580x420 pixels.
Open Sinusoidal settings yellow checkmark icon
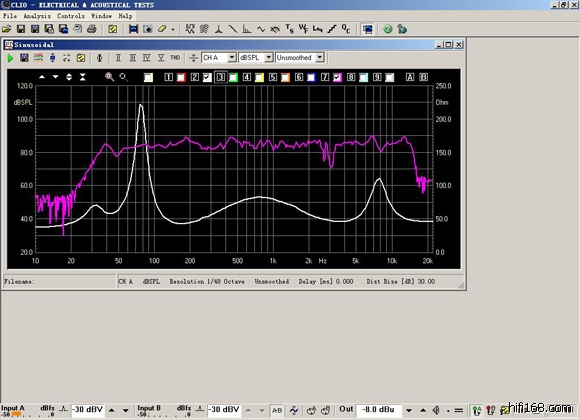tap(81, 58)
